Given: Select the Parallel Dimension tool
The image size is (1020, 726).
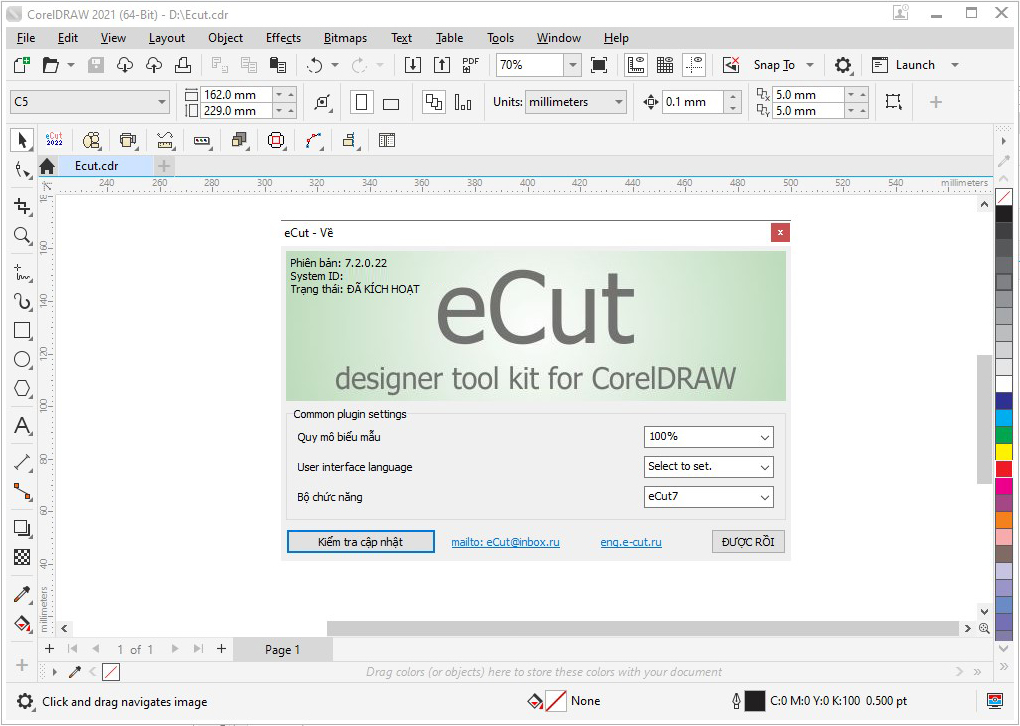Looking at the screenshot, I should pyautogui.click(x=22, y=463).
